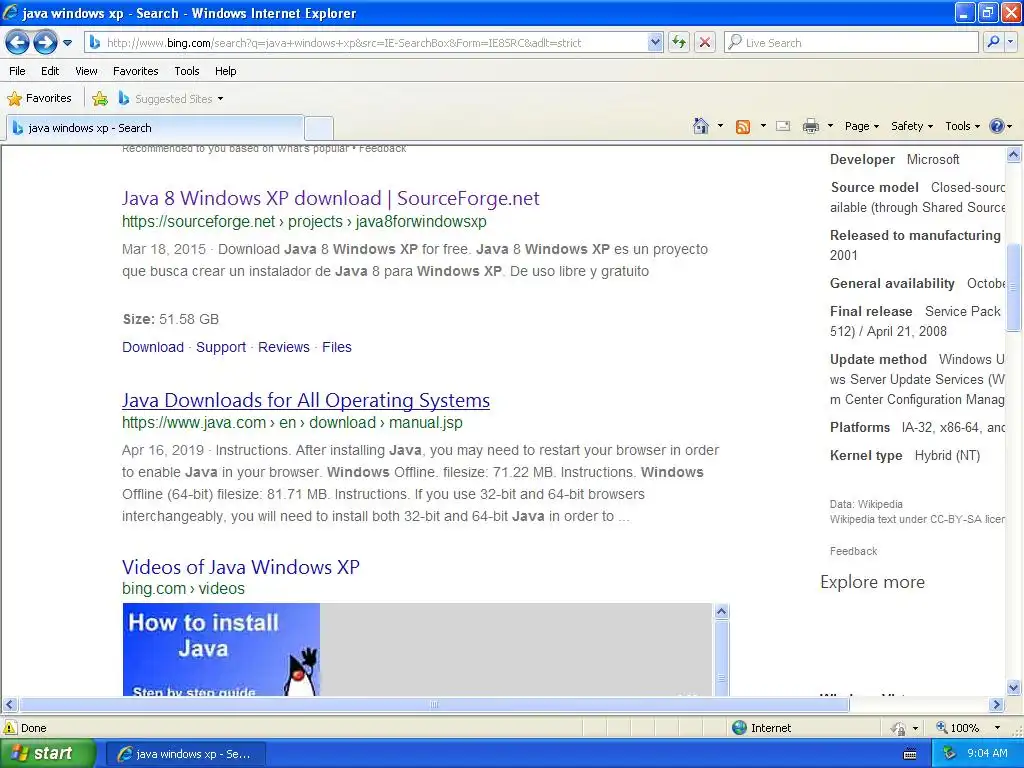Click the status bar privacy/security icon
Viewport: 1024px width, 768px height.
pos(899,728)
